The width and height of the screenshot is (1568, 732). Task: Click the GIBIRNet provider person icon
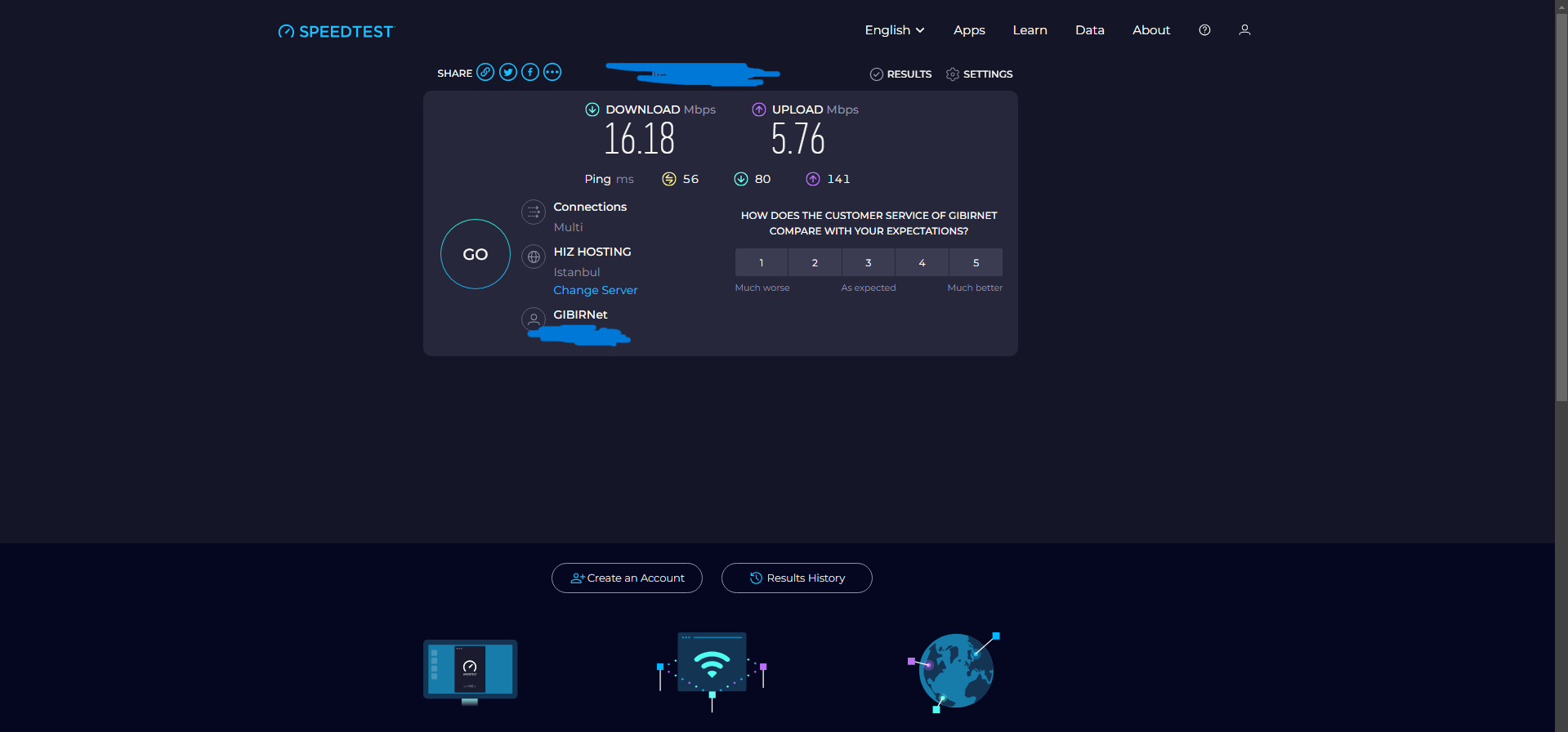pyautogui.click(x=534, y=319)
